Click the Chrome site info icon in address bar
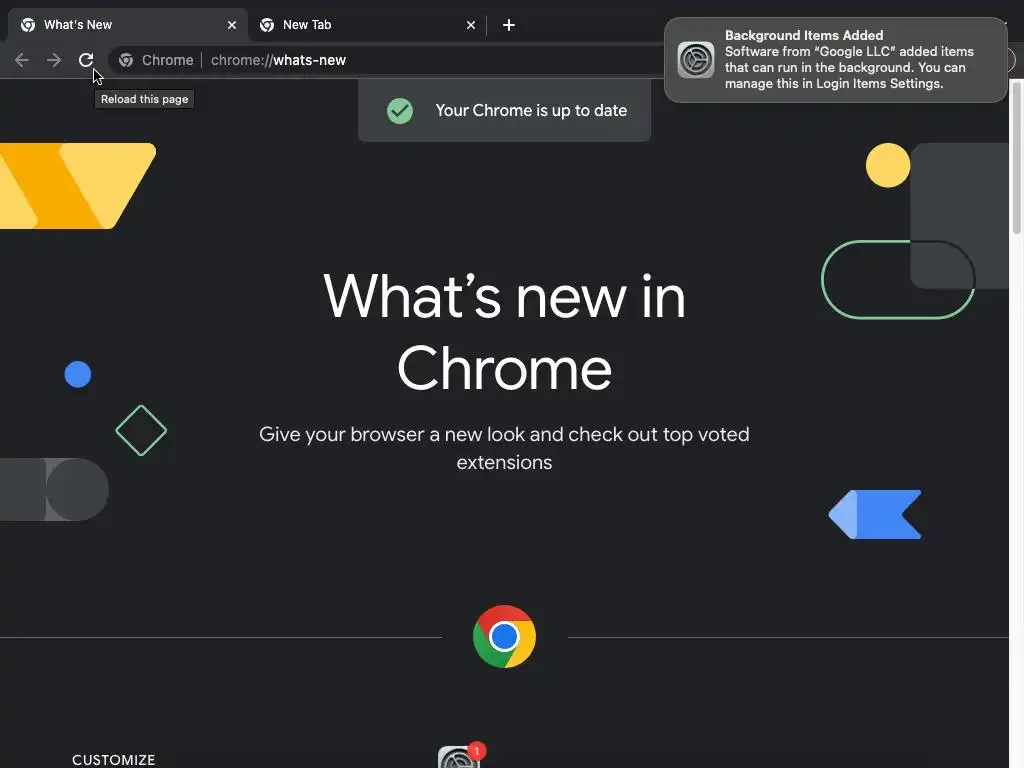Viewport: 1024px width, 768px height. [126, 60]
